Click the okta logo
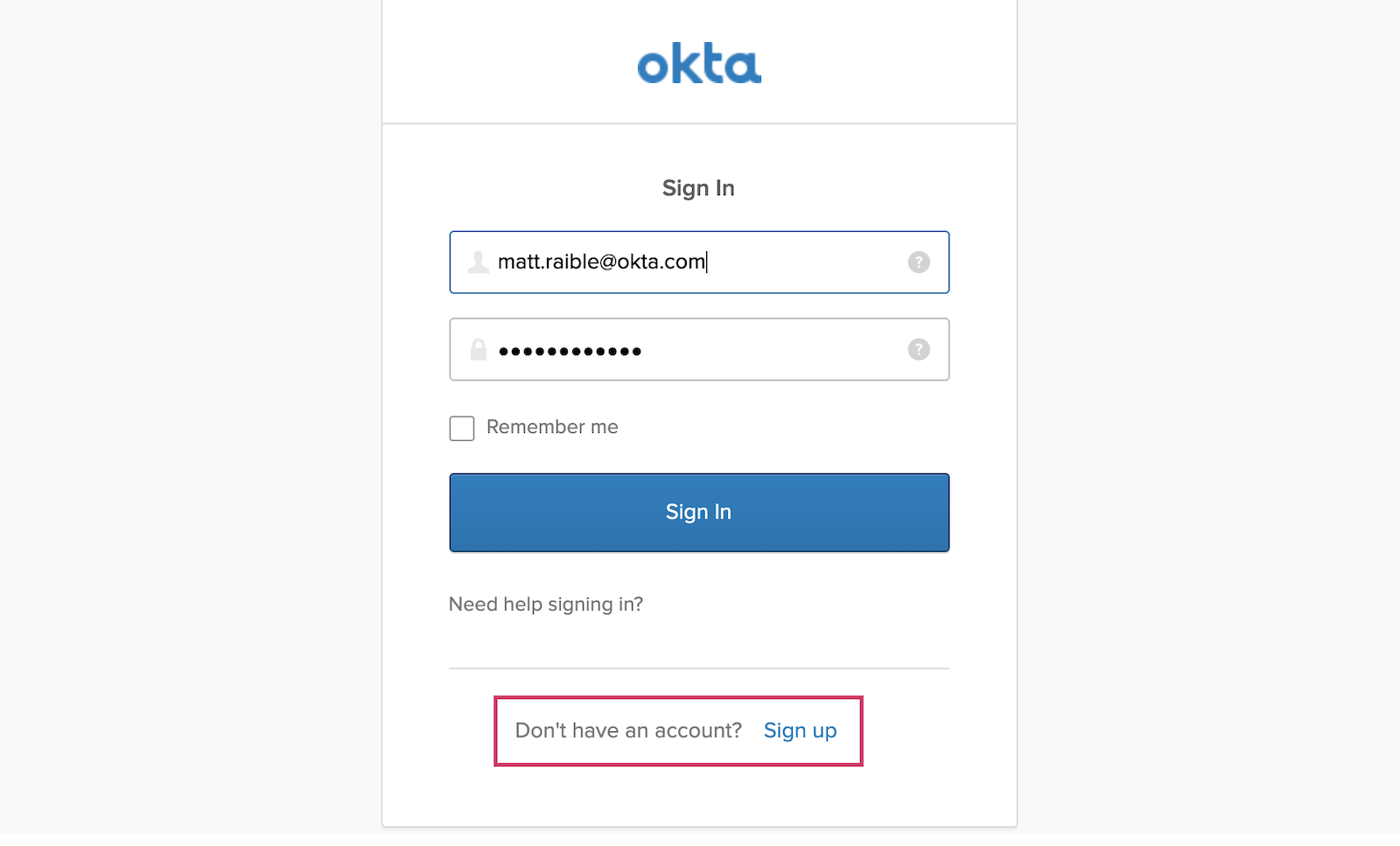 699,64
